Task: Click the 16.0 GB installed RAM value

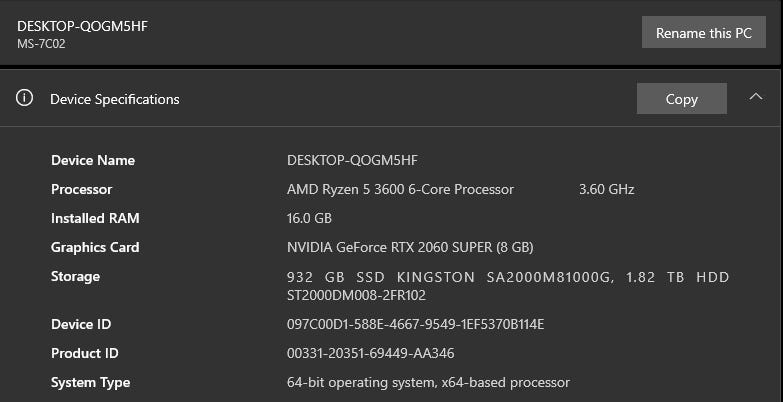Action: [309, 218]
